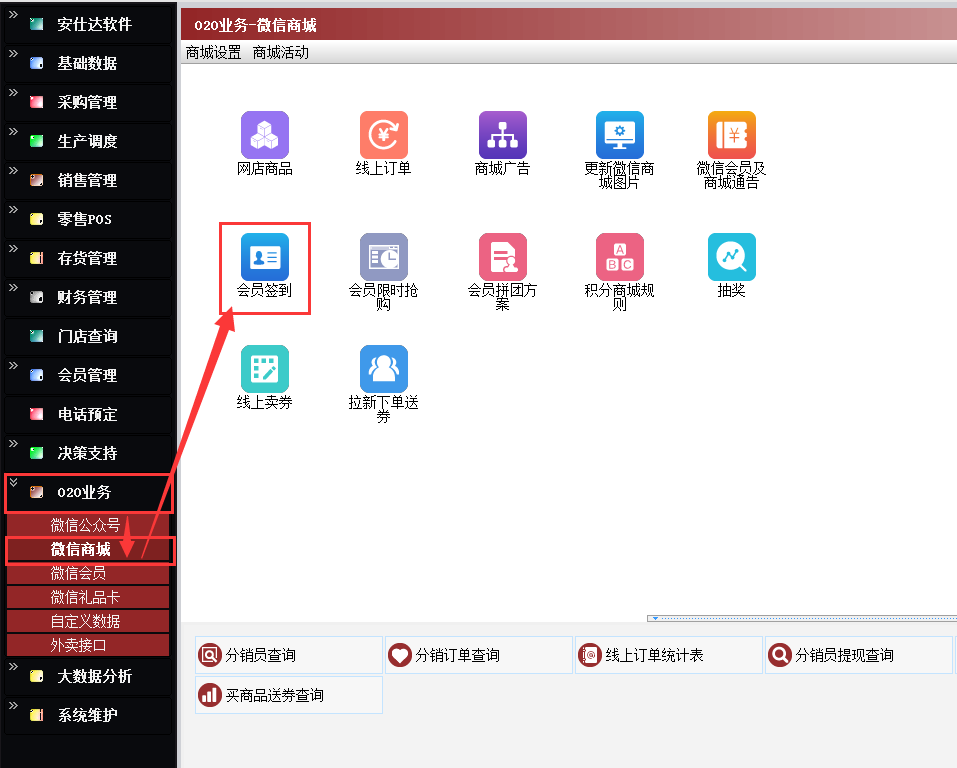Expand the 基础数据 chevron
957x768 pixels.
point(13,54)
